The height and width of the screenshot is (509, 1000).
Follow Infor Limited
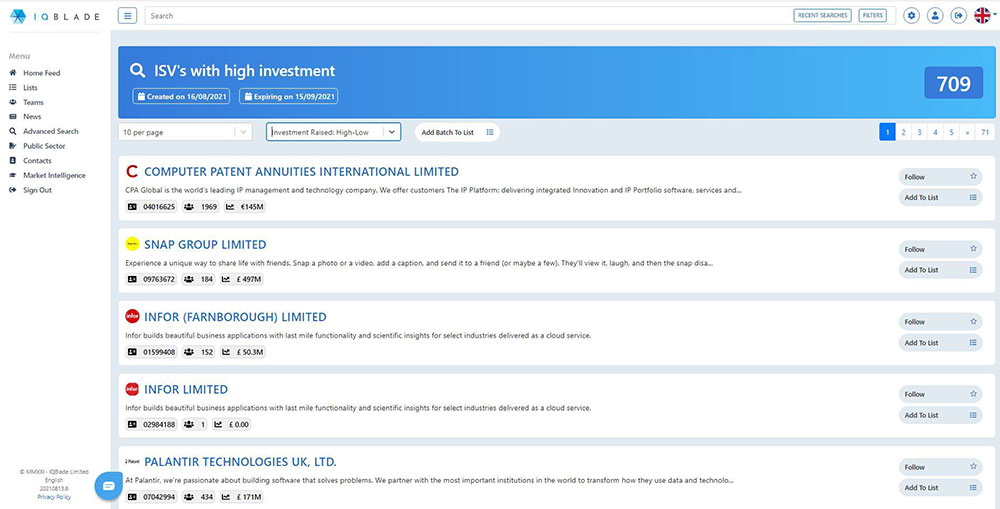[940, 394]
